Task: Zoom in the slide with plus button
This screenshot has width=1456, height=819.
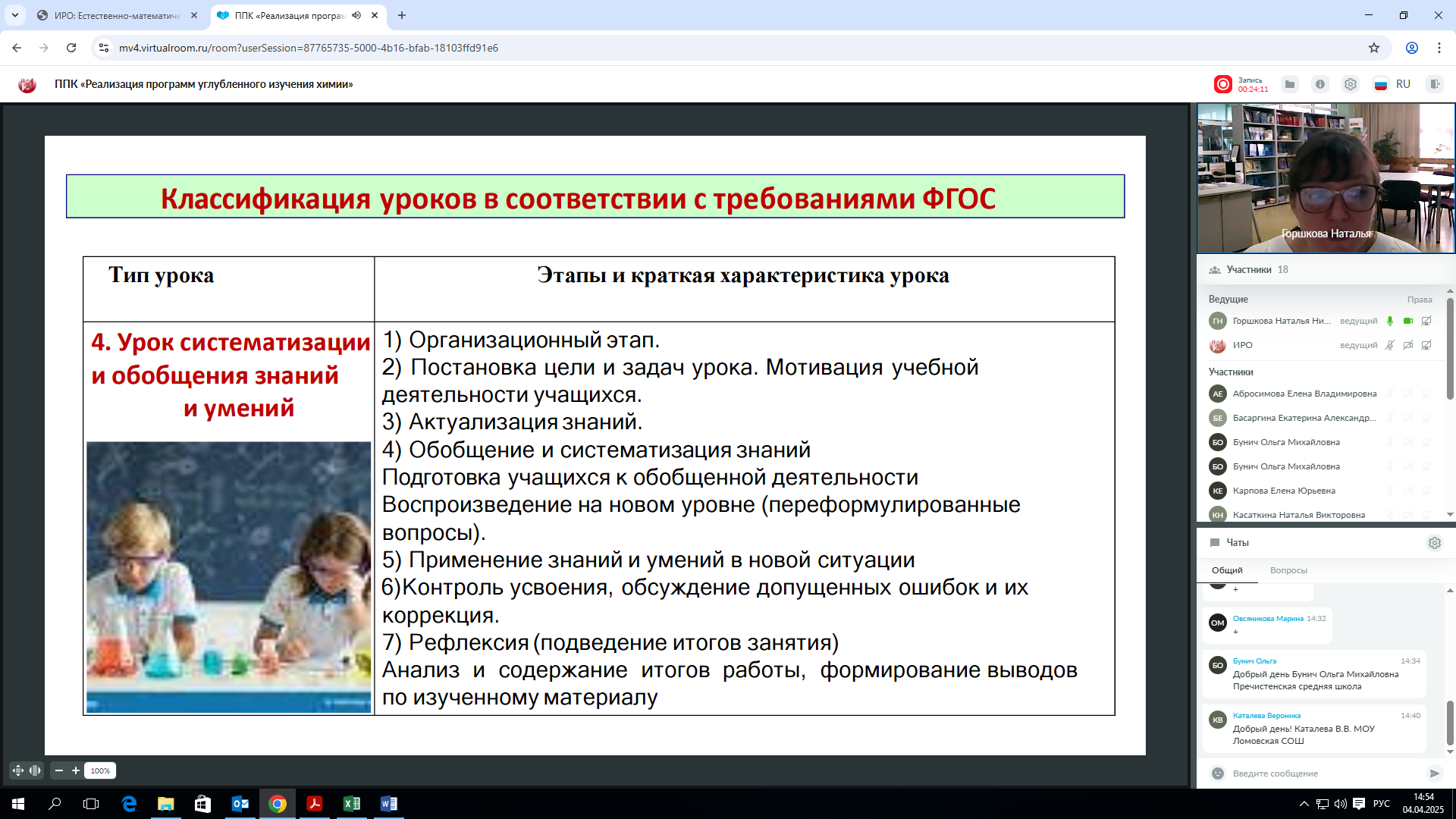Action: 76,770
